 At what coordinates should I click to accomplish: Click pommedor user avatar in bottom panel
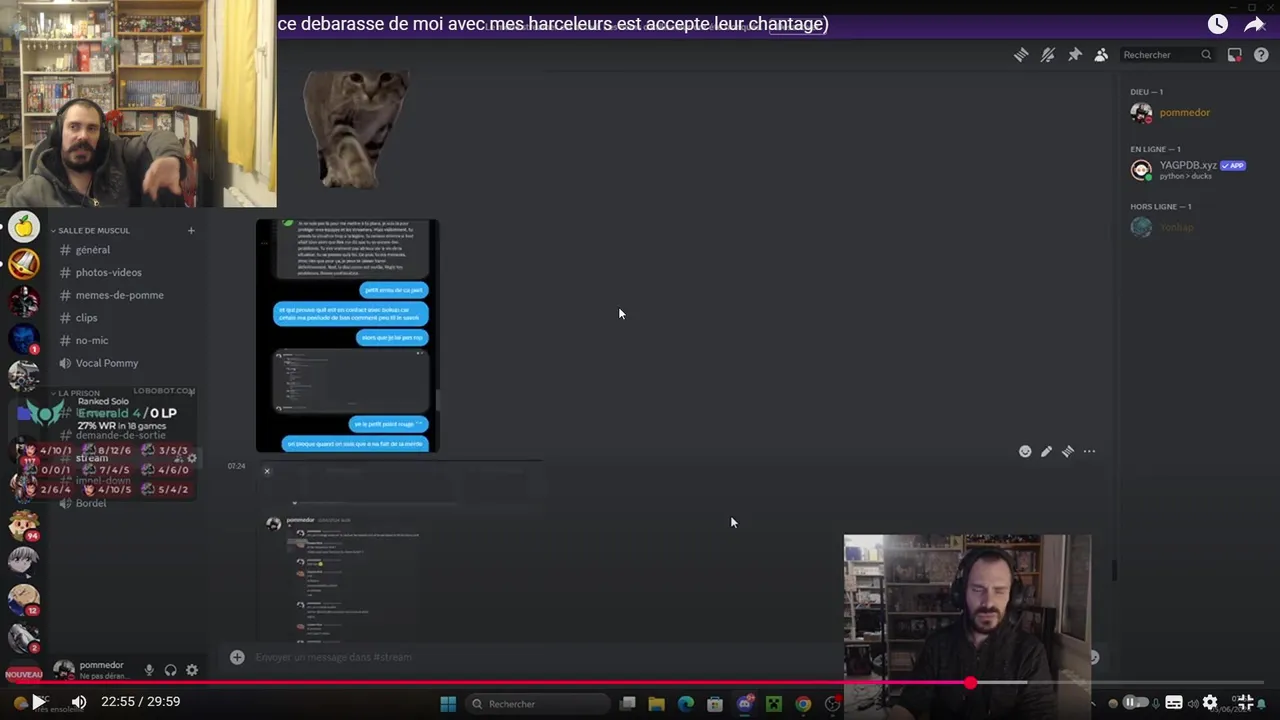pos(64,670)
